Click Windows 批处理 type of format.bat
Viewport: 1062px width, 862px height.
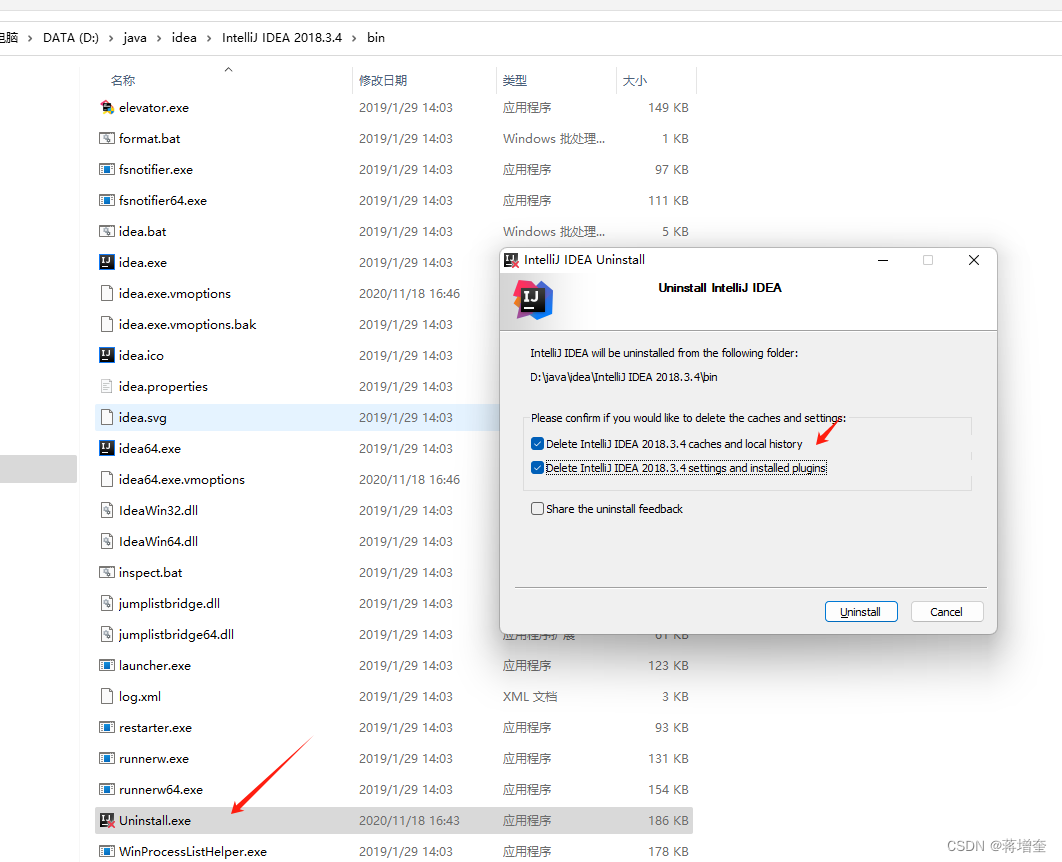tap(553, 138)
